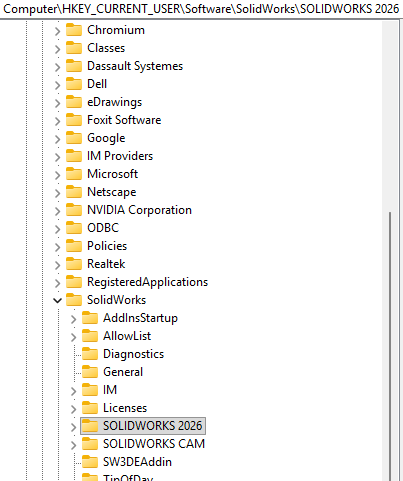Image resolution: width=403 pixels, height=481 pixels.
Task: Select the IM Providers key label
Action: pyautogui.click(x=120, y=156)
